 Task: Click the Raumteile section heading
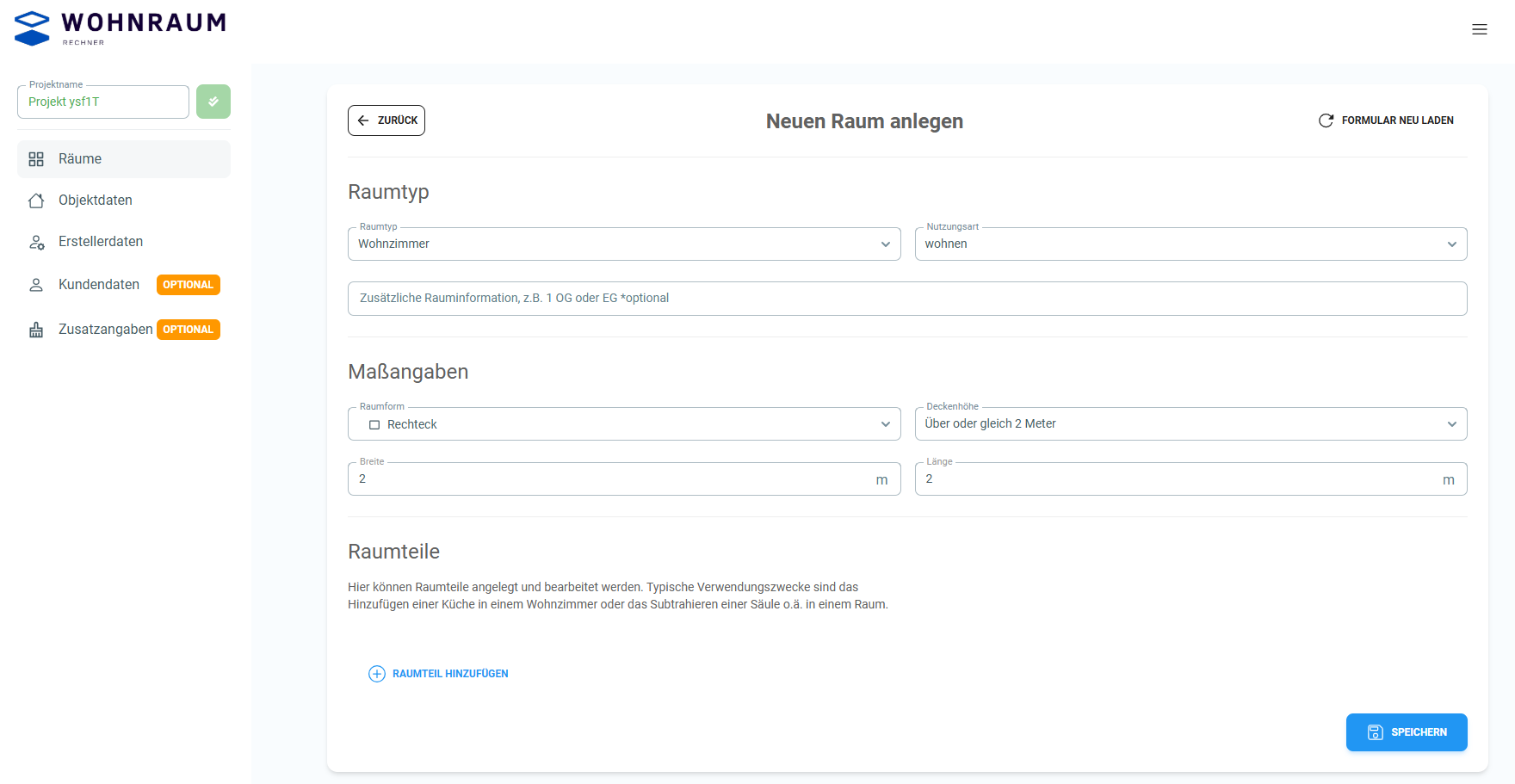click(x=393, y=552)
